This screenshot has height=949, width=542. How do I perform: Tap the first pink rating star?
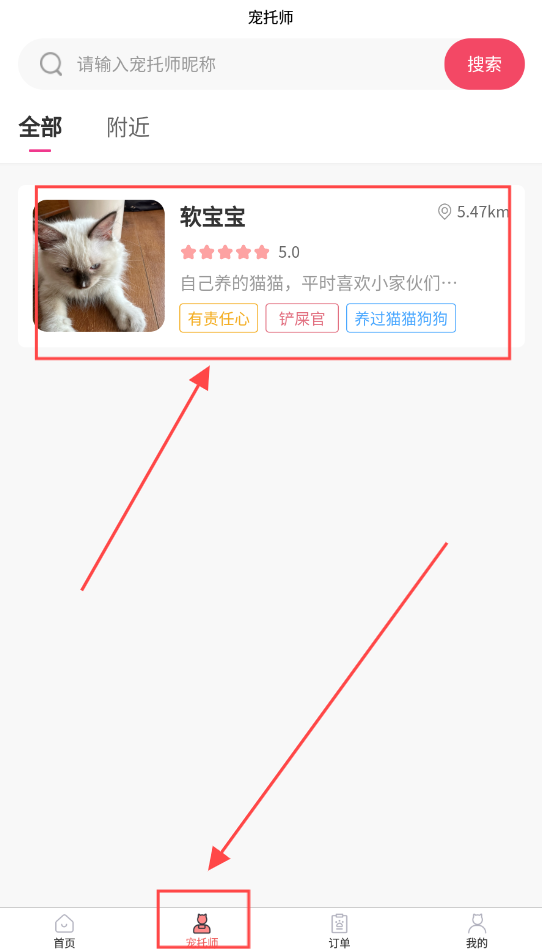tap(188, 252)
